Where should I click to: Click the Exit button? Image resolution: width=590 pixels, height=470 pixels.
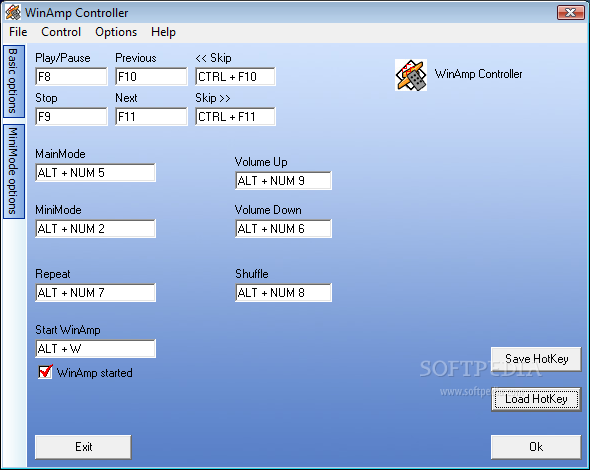[x=83, y=447]
